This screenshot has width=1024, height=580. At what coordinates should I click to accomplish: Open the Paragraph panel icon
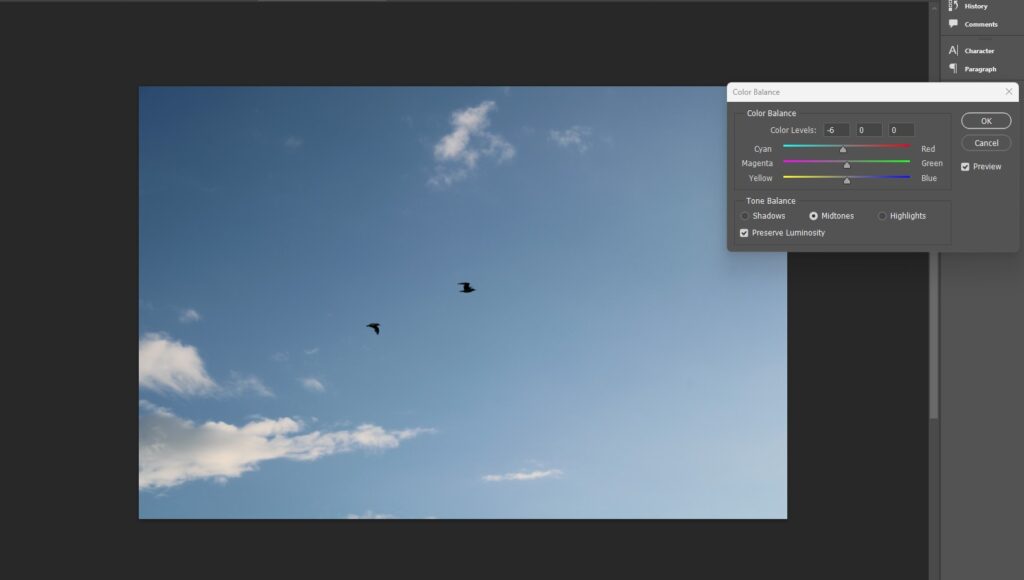coord(953,69)
